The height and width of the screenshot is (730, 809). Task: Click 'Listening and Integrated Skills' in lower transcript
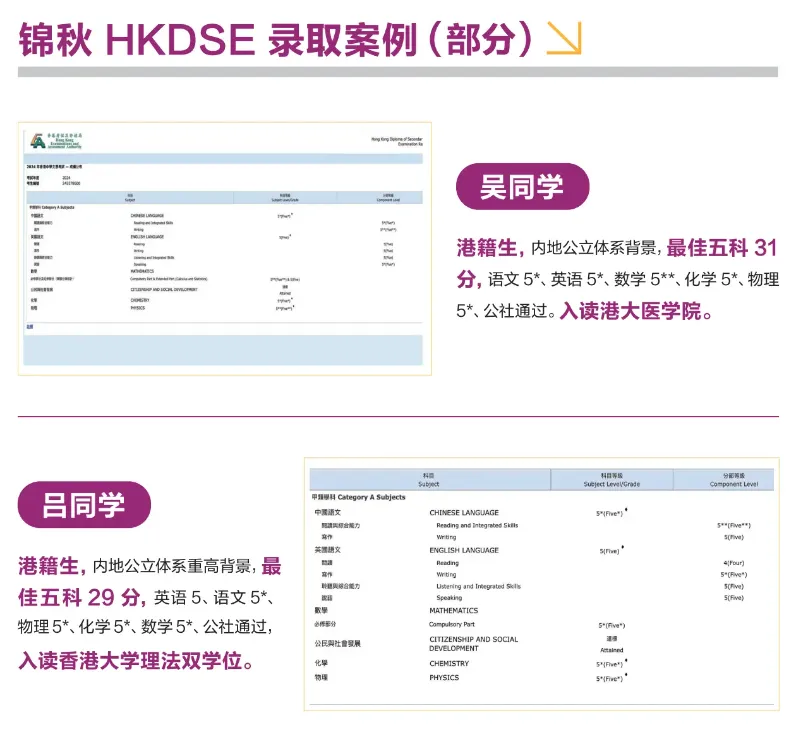pos(478,587)
